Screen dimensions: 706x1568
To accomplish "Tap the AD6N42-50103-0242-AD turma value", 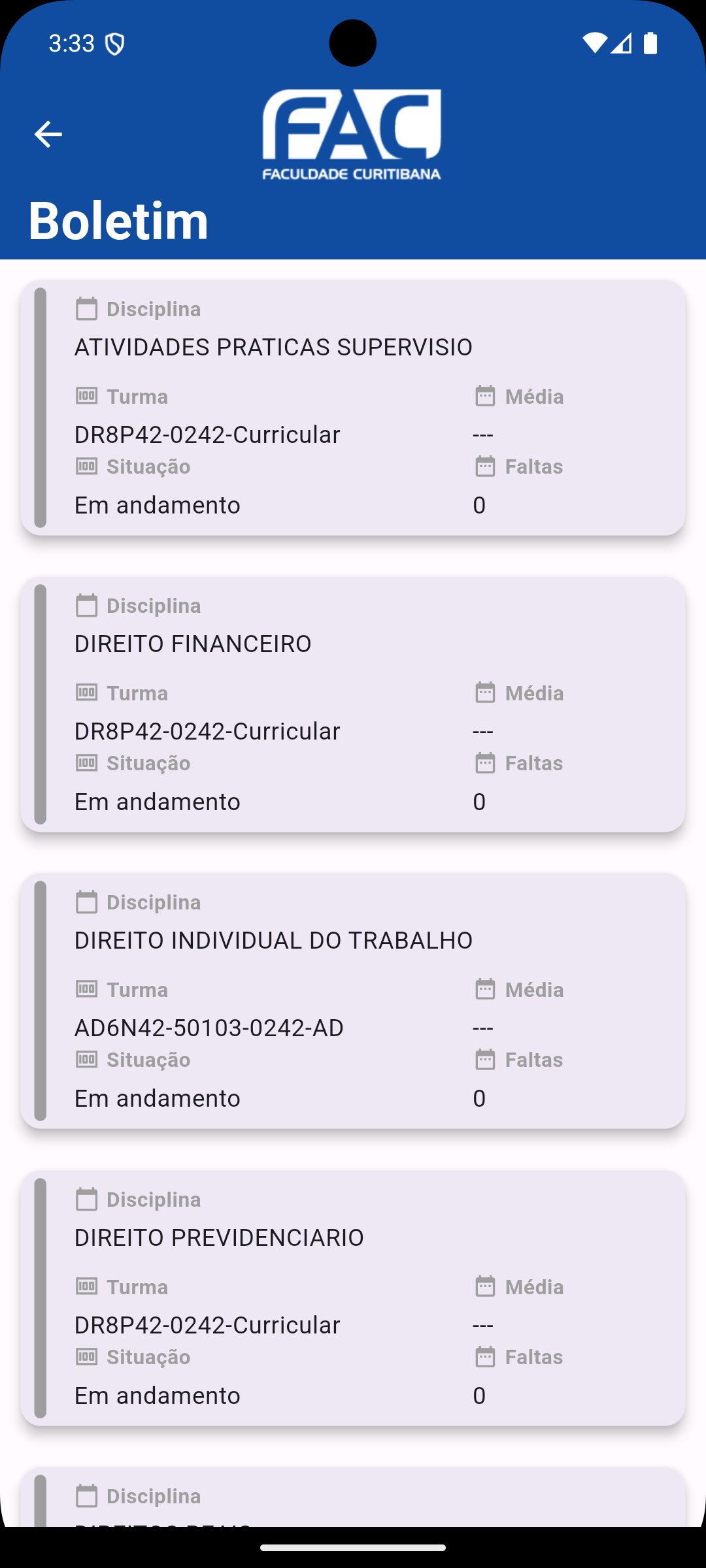I will pyautogui.click(x=209, y=1028).
